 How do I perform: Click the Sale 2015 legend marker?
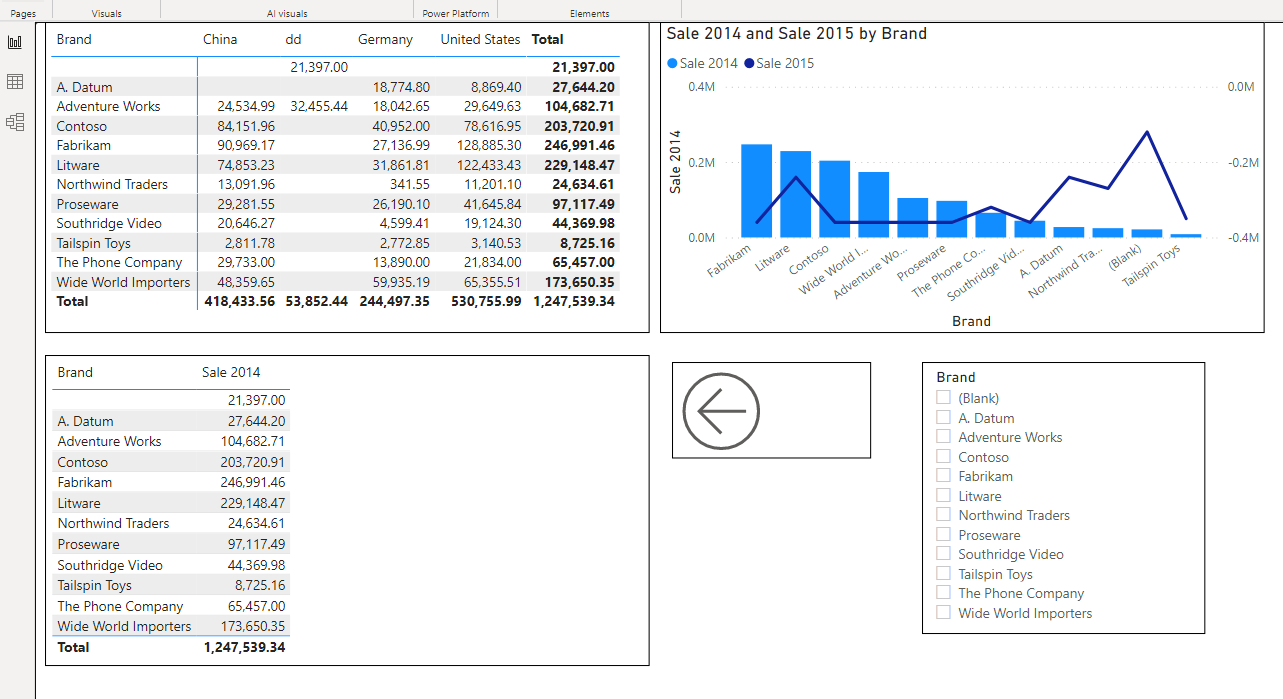click(749, 64)
